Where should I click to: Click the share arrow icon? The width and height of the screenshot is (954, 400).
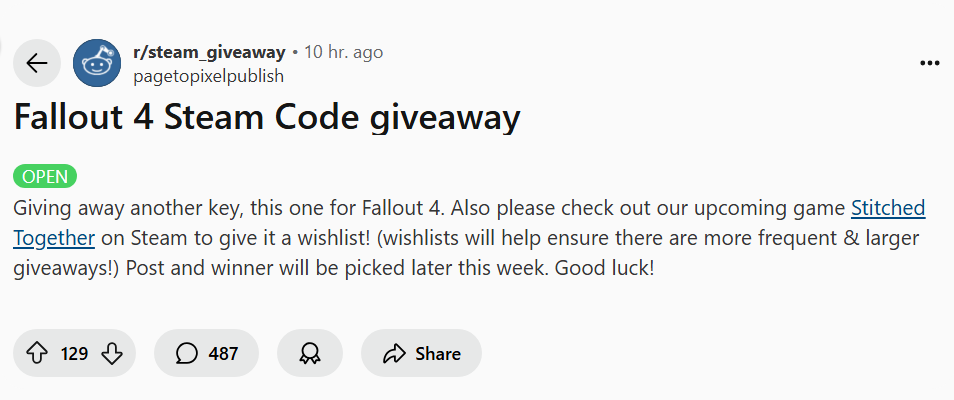394,353
